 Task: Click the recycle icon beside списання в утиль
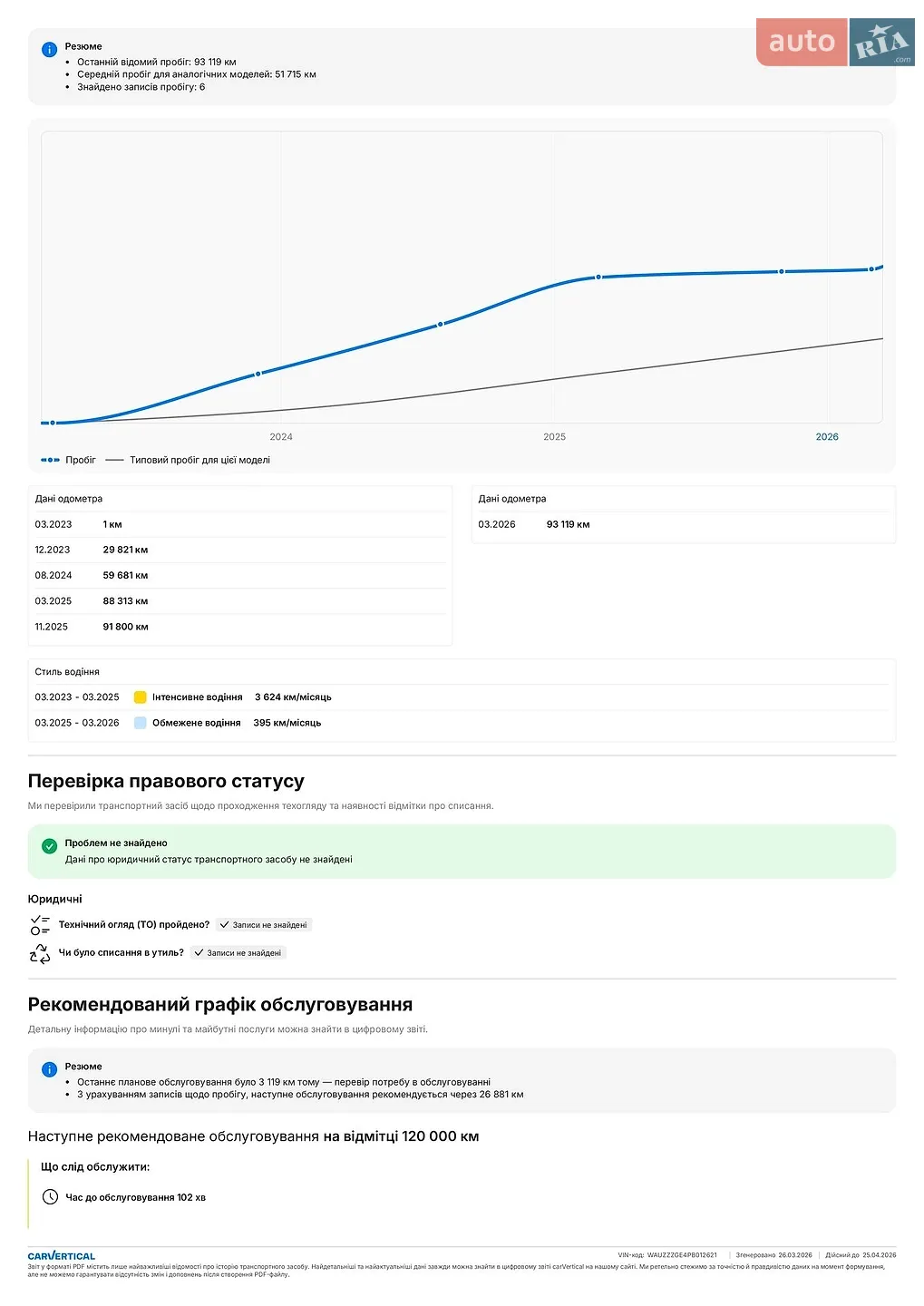pyautogui.click(x=40, y=953)
